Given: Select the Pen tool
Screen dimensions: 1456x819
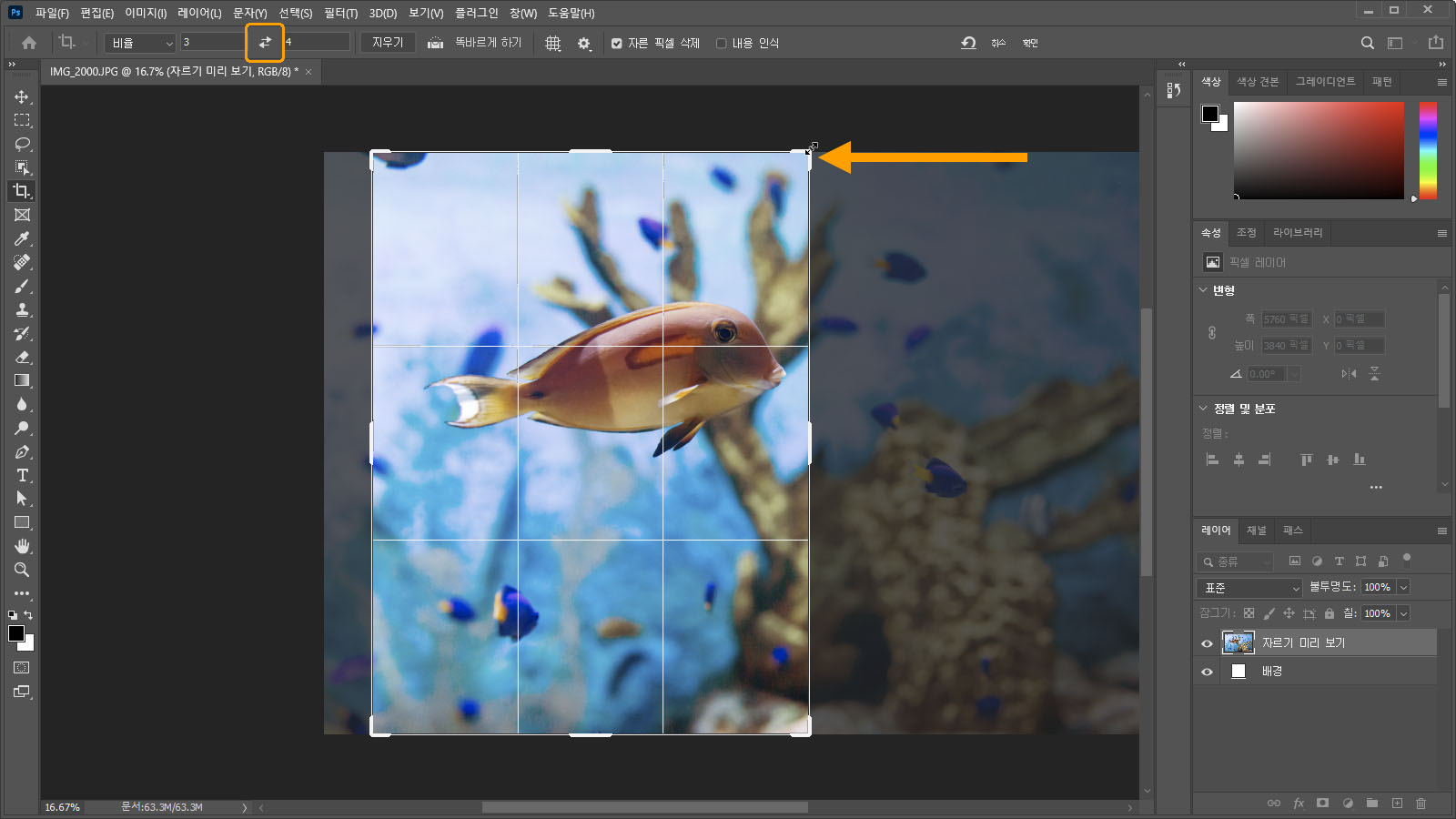Looking at the screenshot, I should [22, 451].
